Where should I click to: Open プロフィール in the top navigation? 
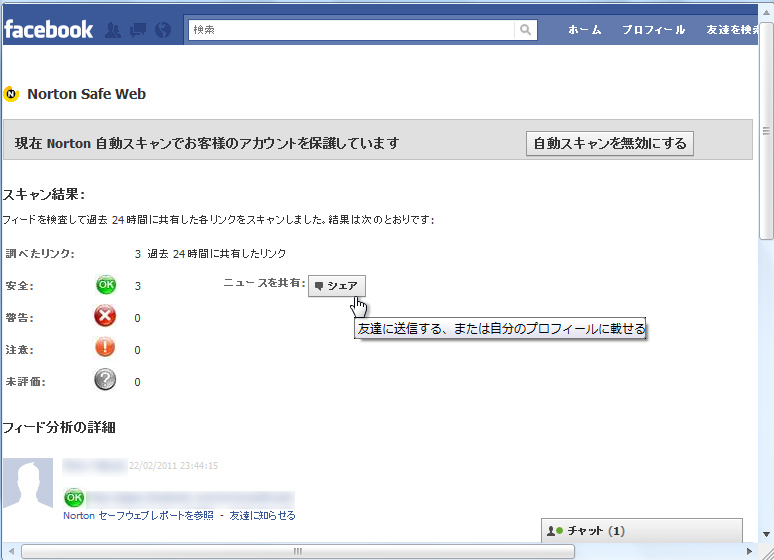click(653, 30)
